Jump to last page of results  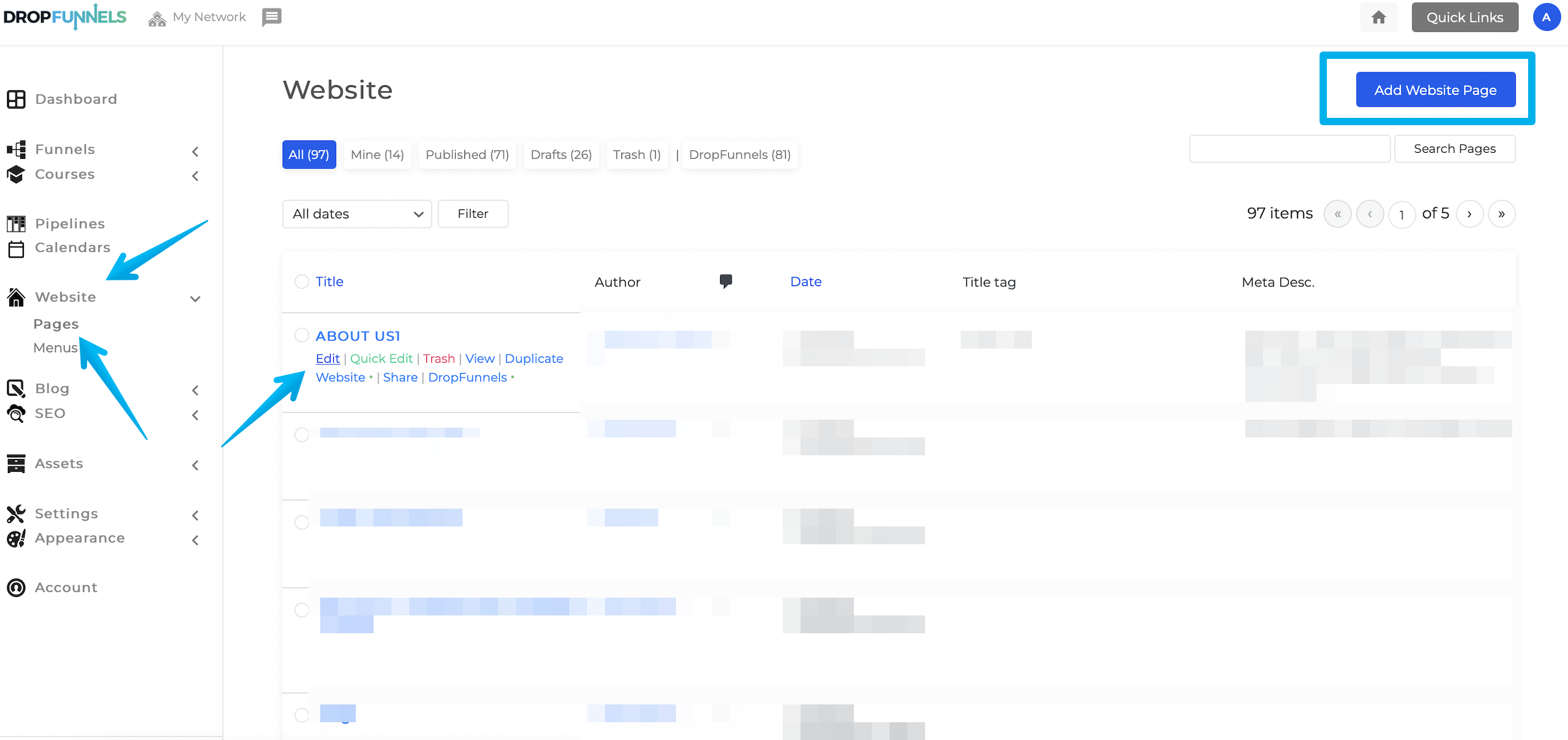click(x=1502, y=214)
